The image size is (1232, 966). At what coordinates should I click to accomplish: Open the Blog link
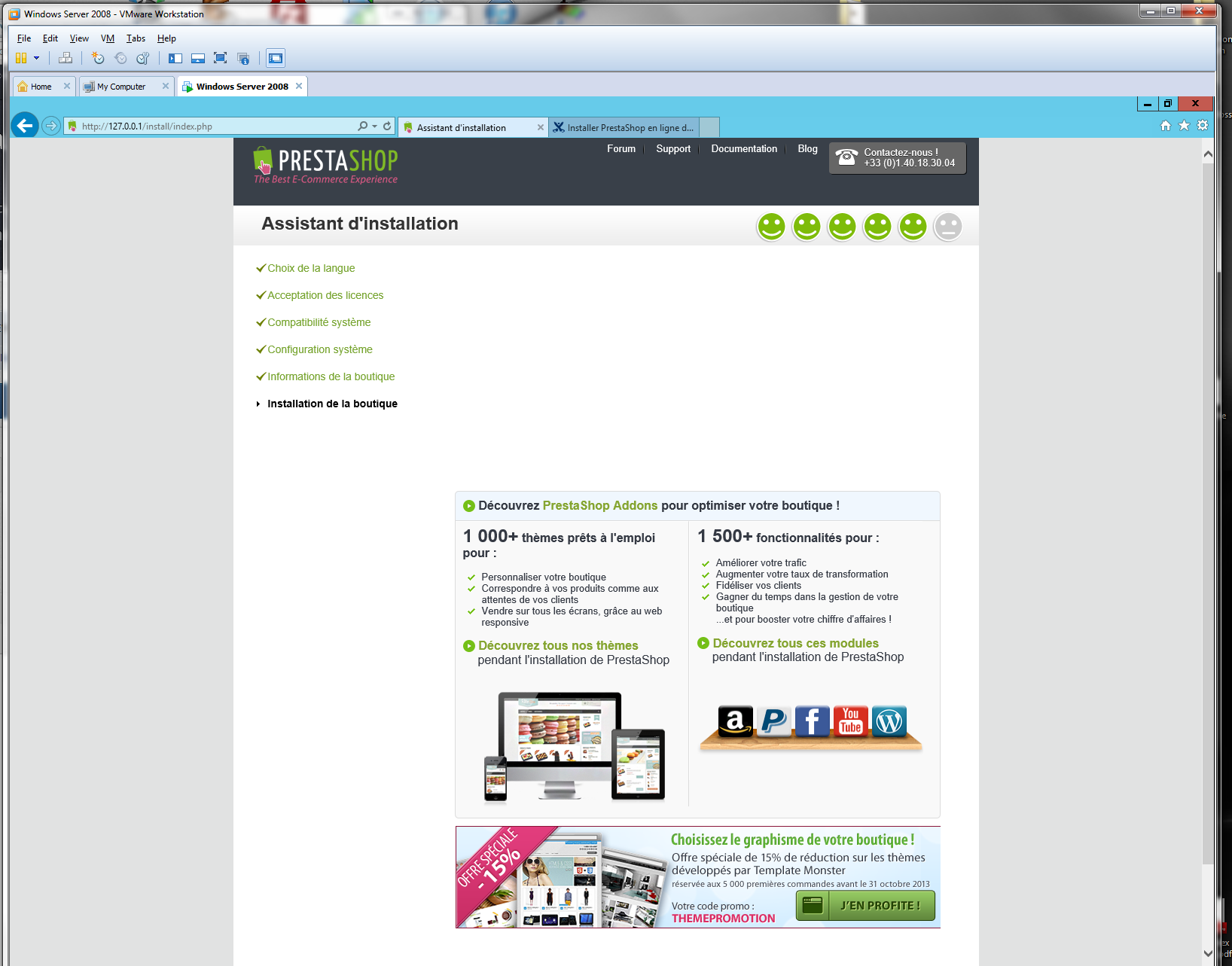[807, 149]
